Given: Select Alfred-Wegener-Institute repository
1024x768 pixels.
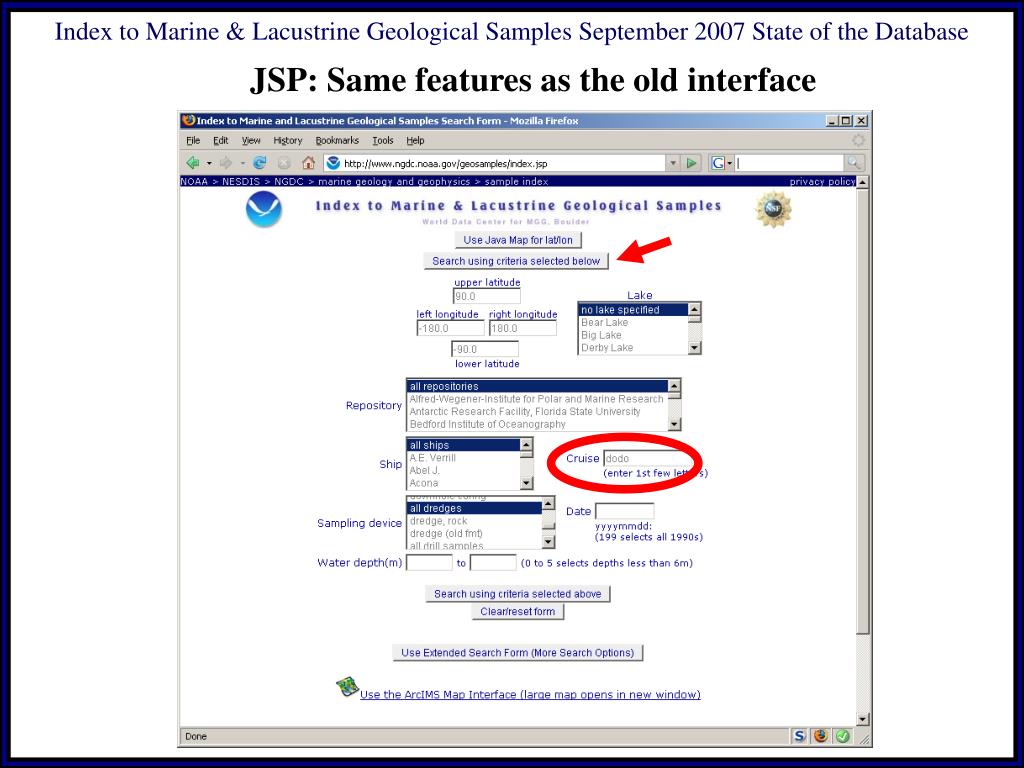Looking at the screenshot, I should [536, 399].
